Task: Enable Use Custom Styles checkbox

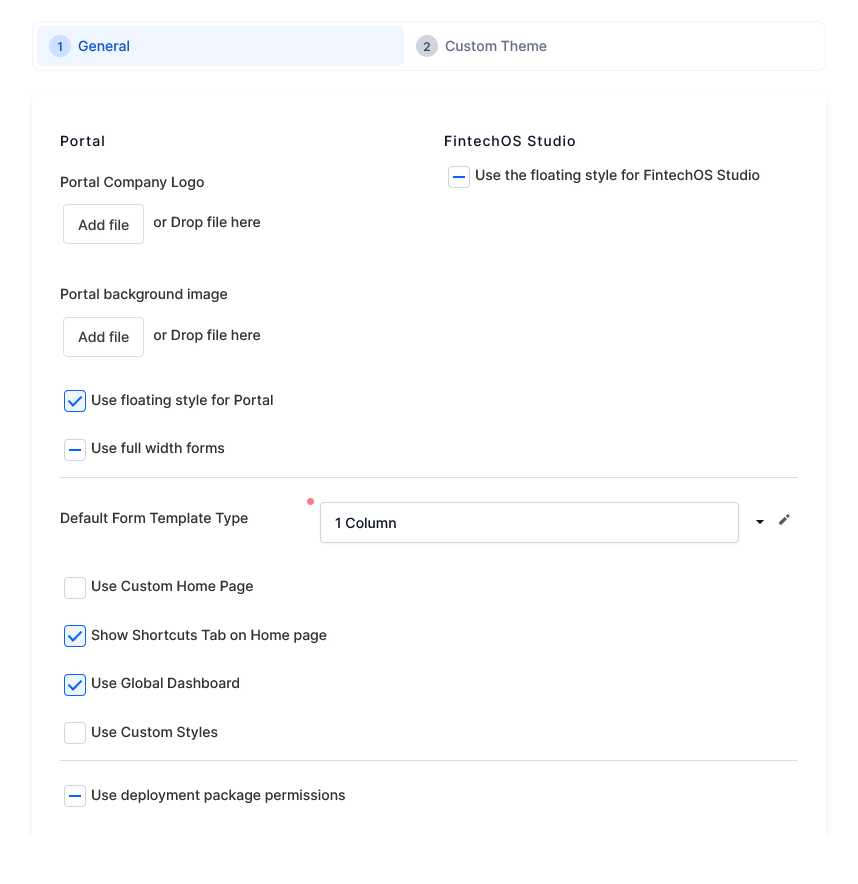Action: pos(75,733)
